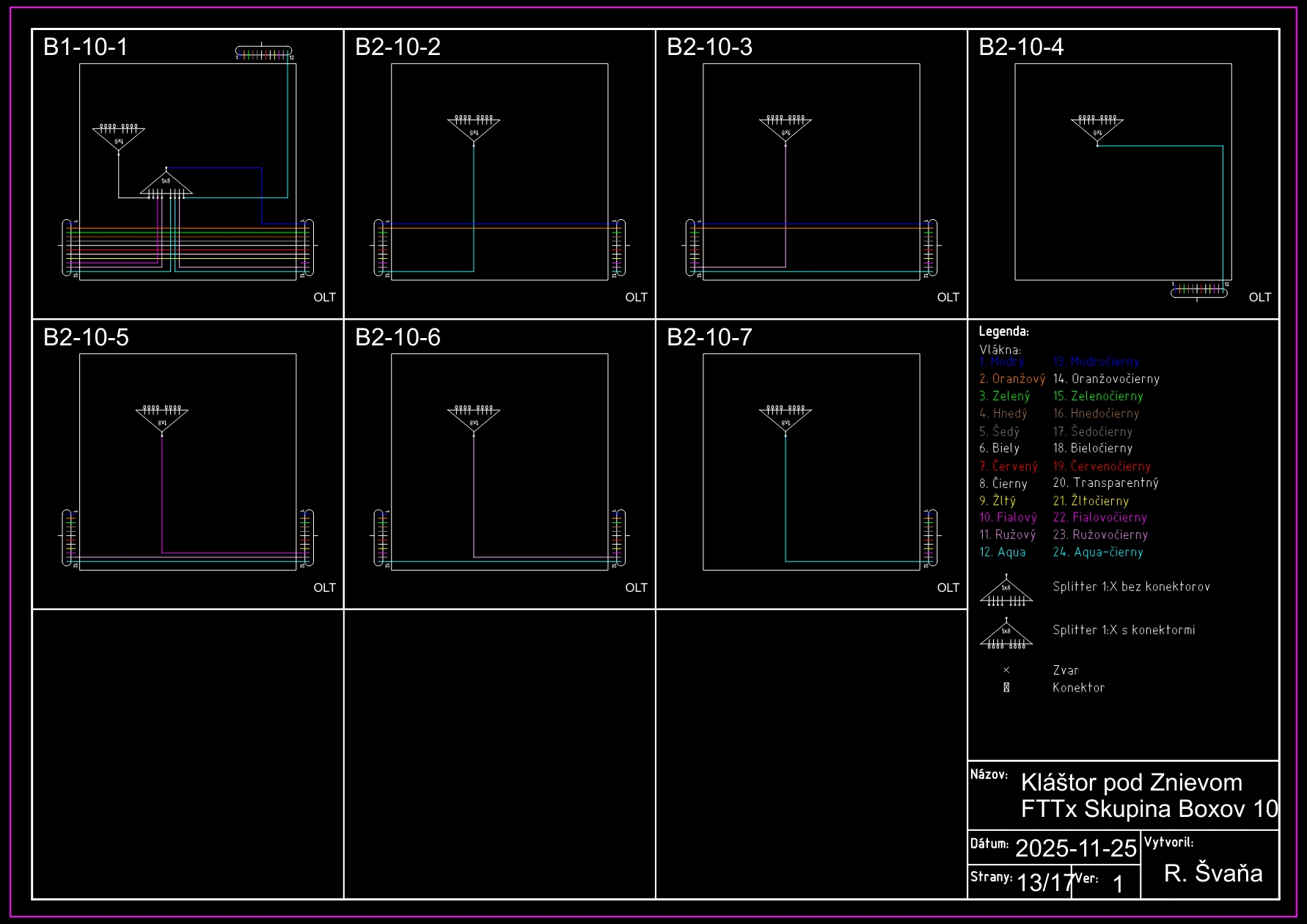Click the date value 2025-11-25
This screenshot has height=924, width=1307.
click(x=1075, y=848)
